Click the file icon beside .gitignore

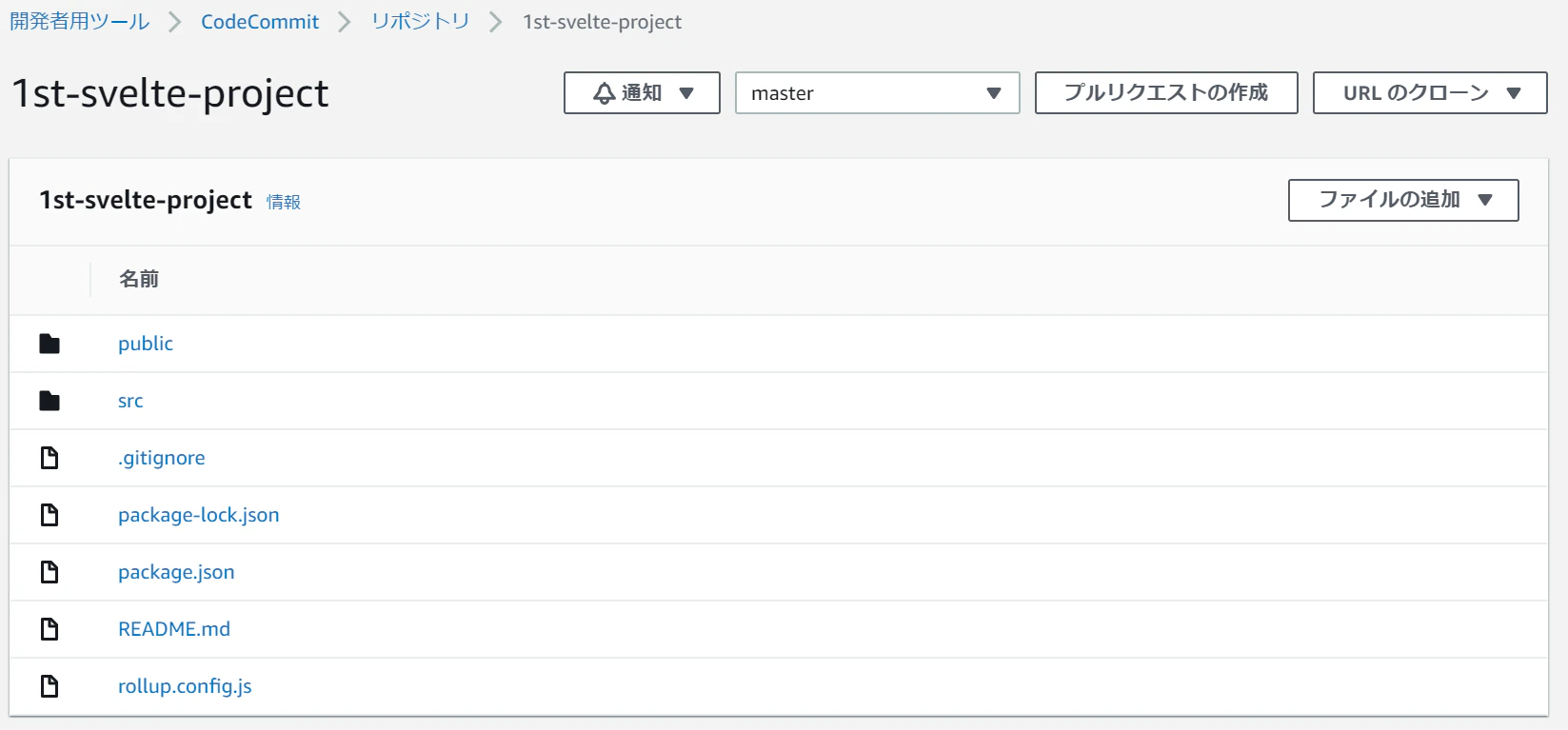(x=50, y=458)
